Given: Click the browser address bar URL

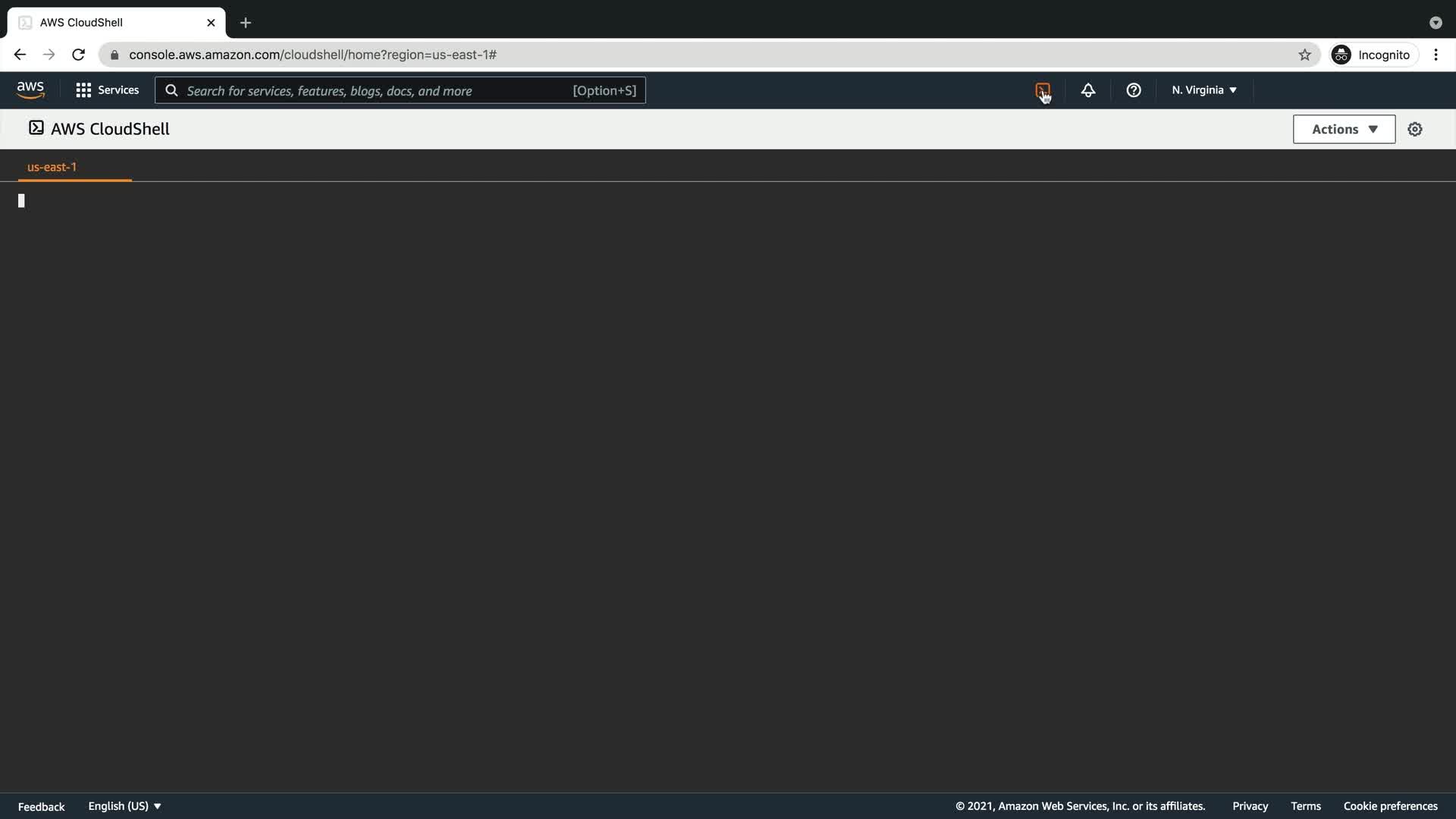Looking at the screenshot, I should (x=312, y=55).
